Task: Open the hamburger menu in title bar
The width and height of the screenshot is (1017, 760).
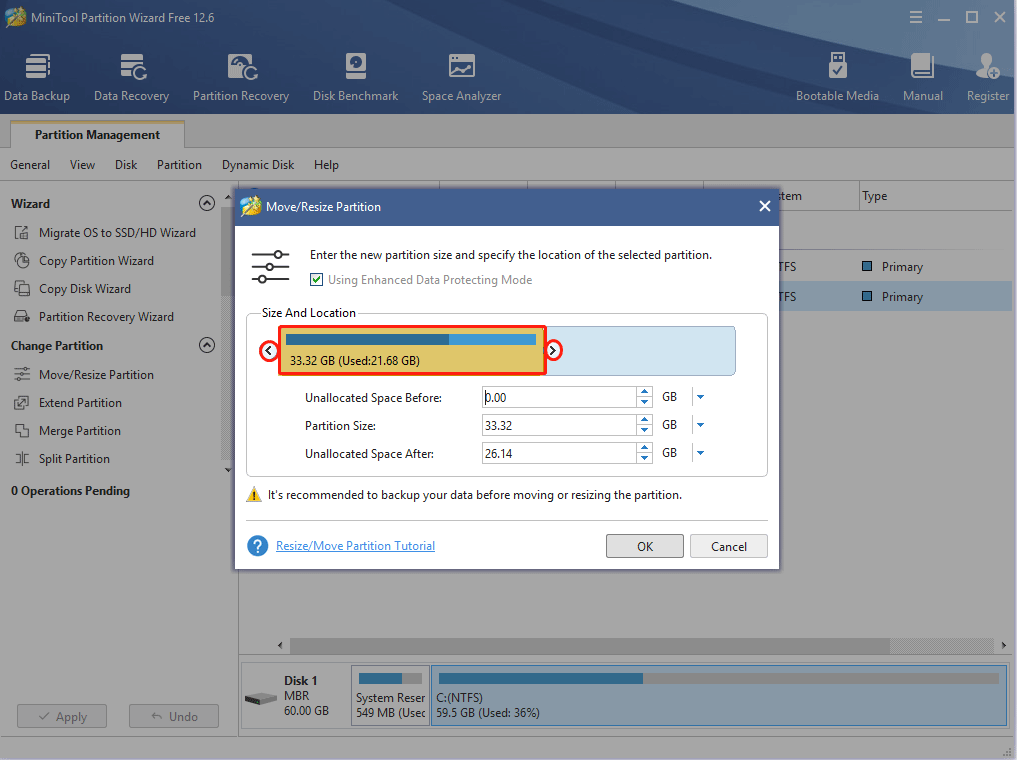Action: (x=916, y=17)
